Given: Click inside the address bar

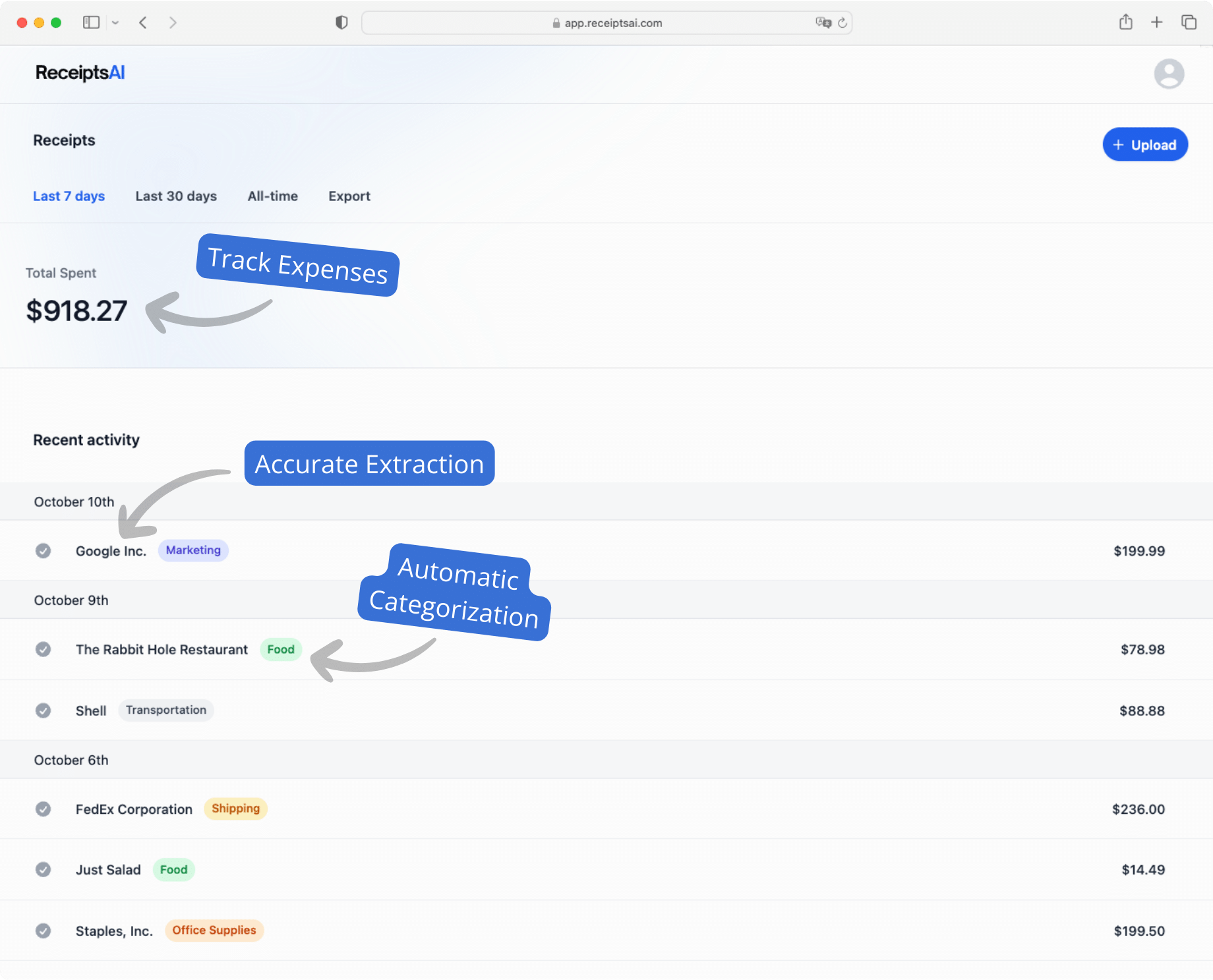Looking at the screenshot, I should click(x=606, y=22).
